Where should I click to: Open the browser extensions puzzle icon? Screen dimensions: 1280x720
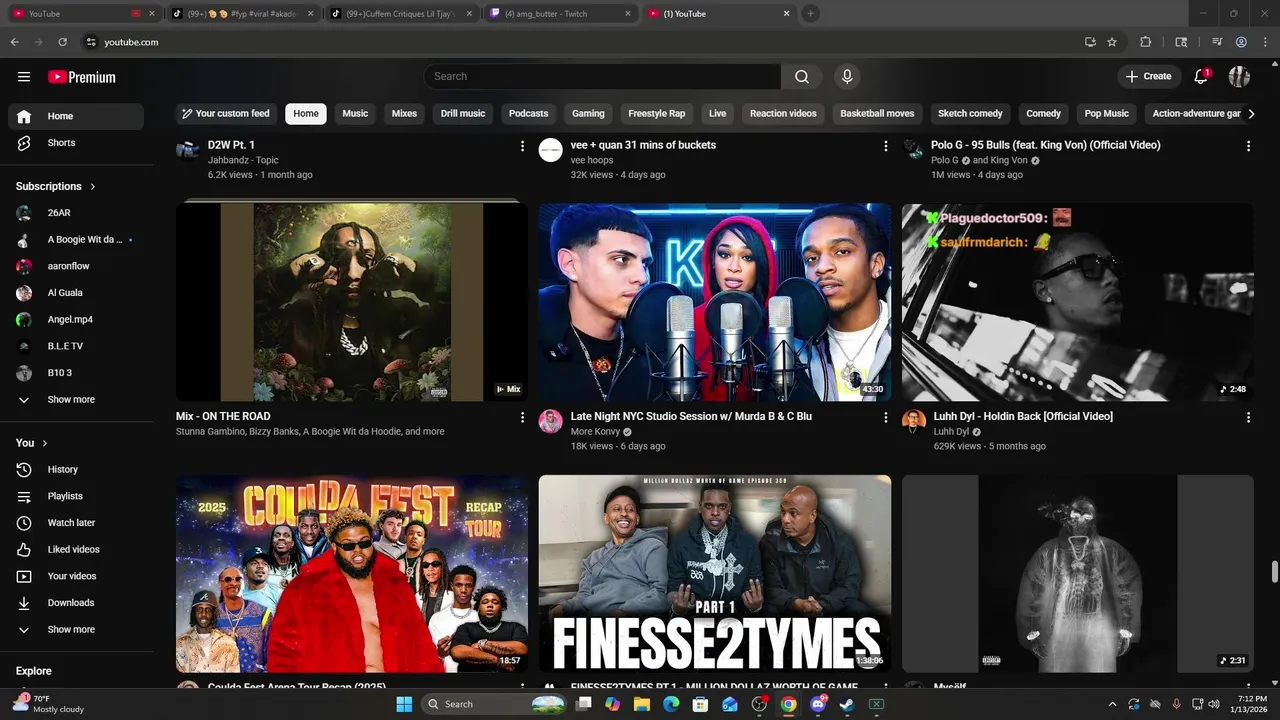1146,42
